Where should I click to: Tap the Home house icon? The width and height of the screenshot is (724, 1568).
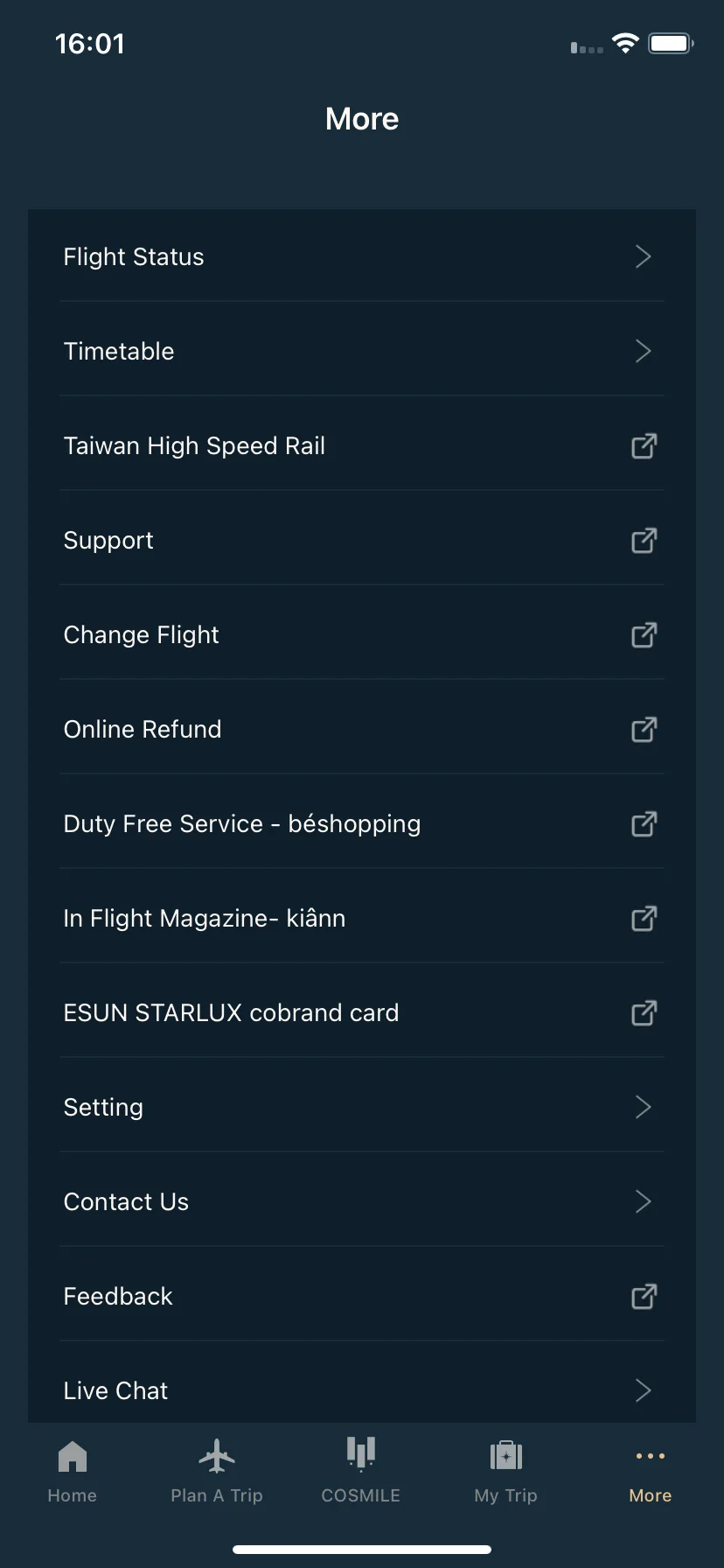(x=73, y=1456)
